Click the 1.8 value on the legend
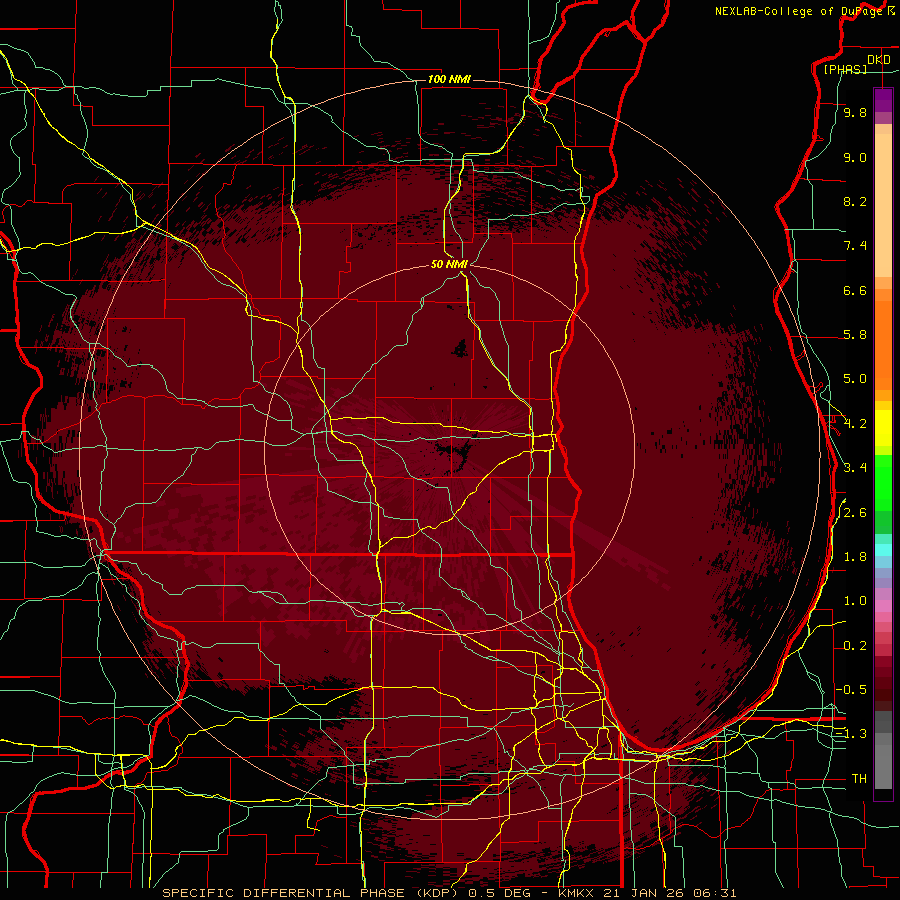 coord(855,557)
